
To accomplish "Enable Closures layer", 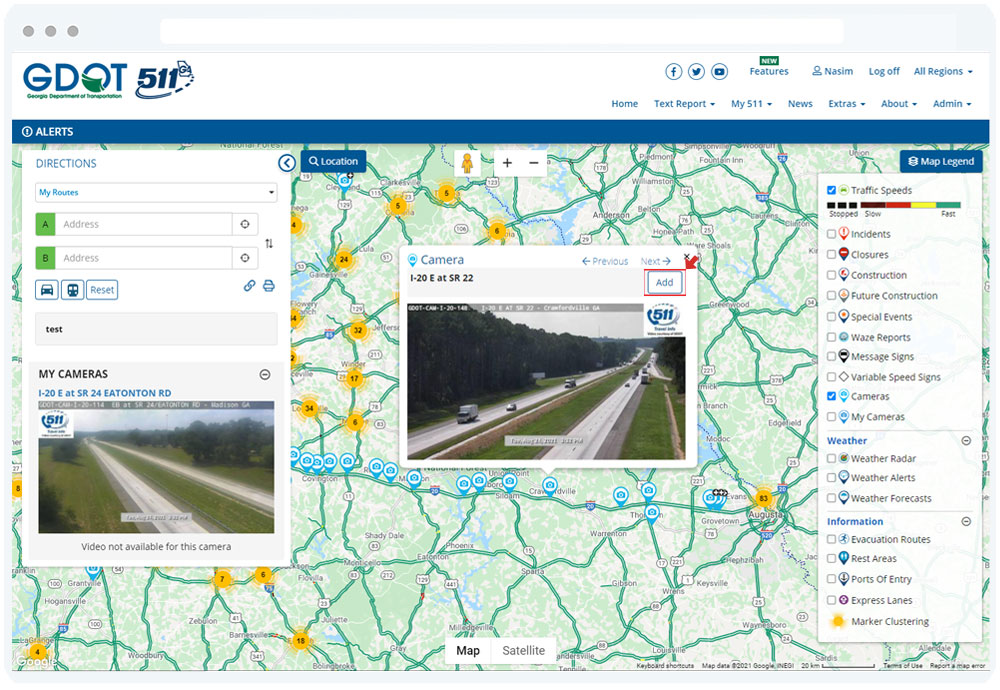I will (x=832, y=254).
